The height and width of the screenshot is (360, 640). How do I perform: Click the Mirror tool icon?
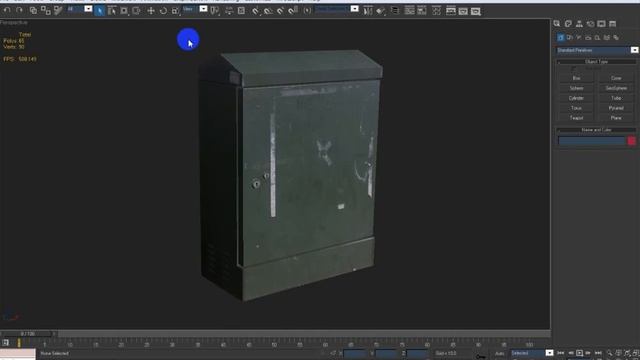367,11
